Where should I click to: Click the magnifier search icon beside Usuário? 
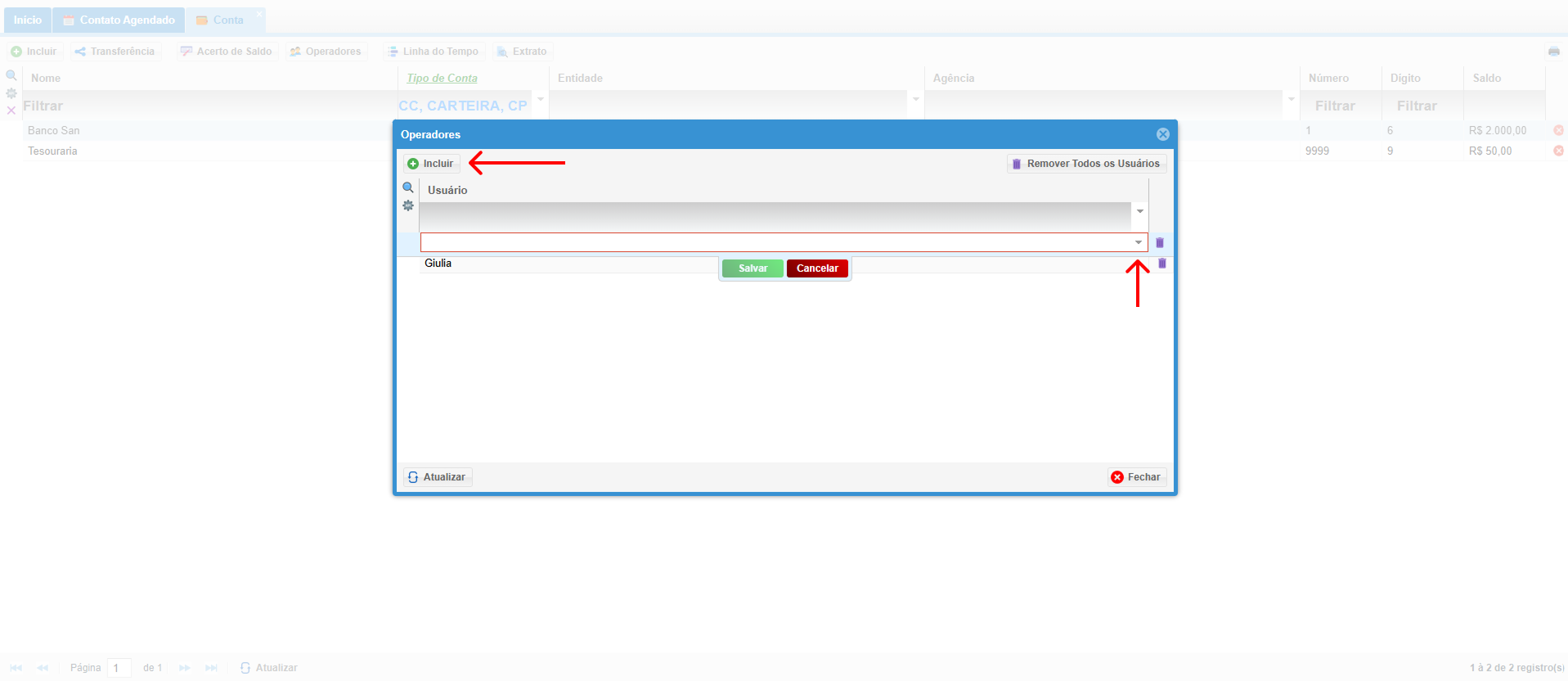tap(408, 188)
